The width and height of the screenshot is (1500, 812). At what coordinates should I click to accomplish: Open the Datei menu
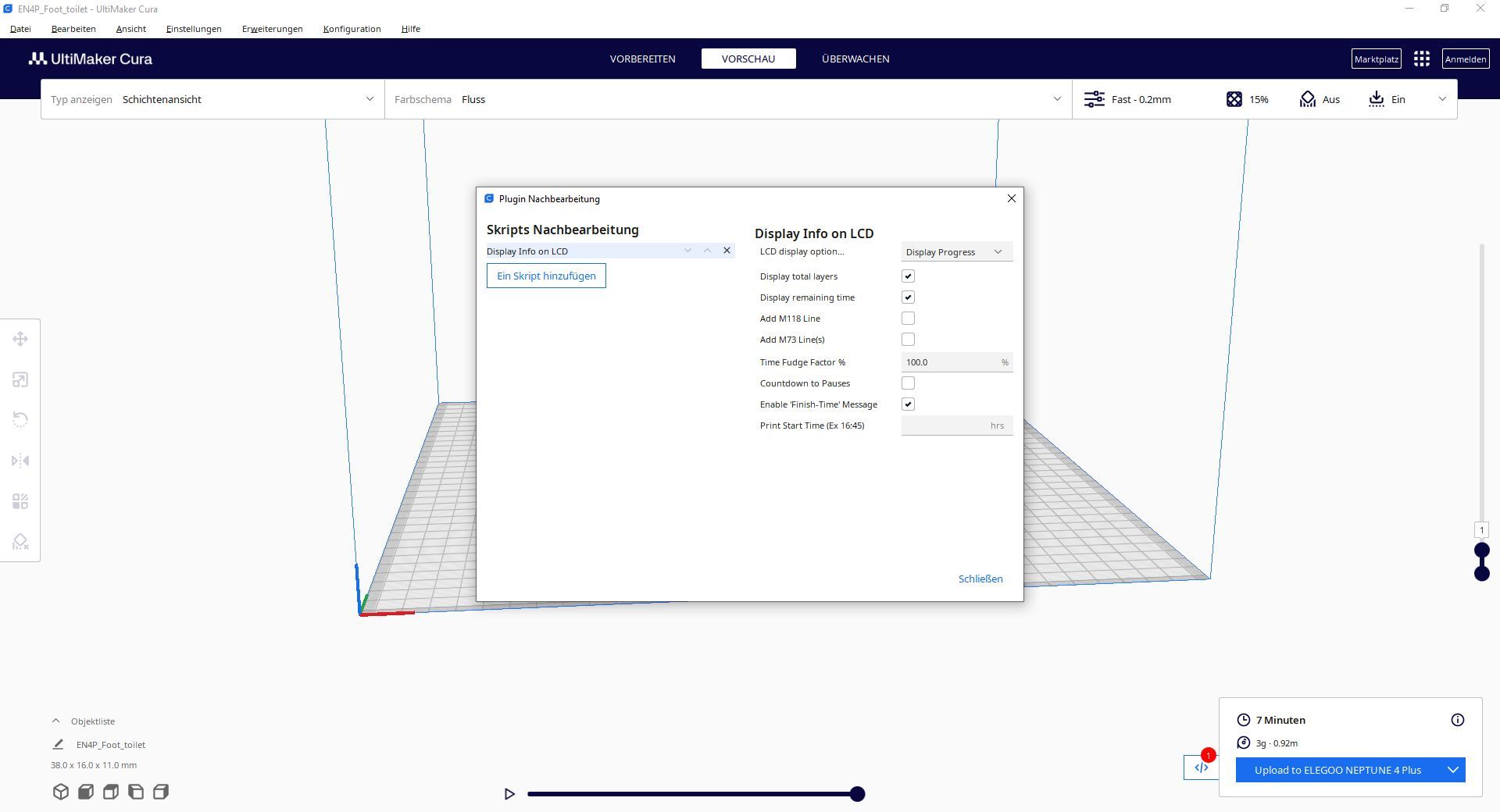20,29
